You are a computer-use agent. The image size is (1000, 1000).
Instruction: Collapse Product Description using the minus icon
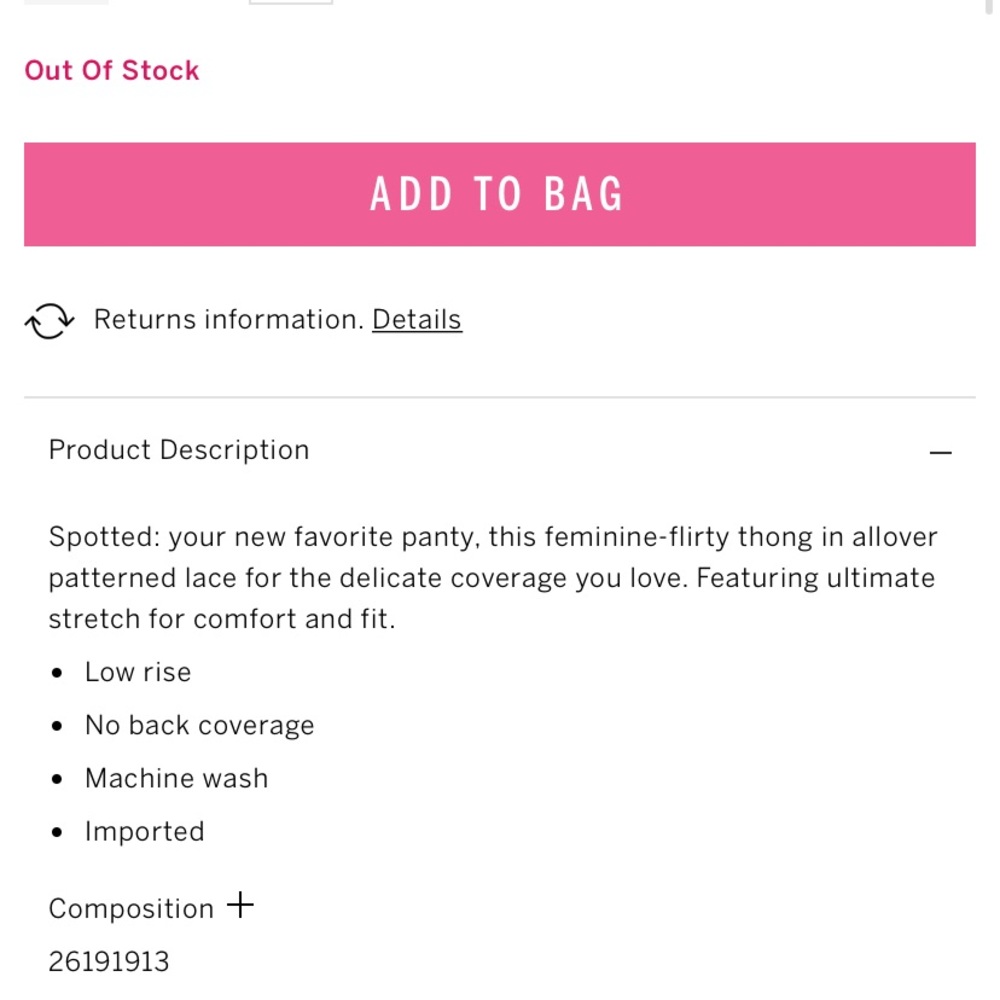click(940, 452)
